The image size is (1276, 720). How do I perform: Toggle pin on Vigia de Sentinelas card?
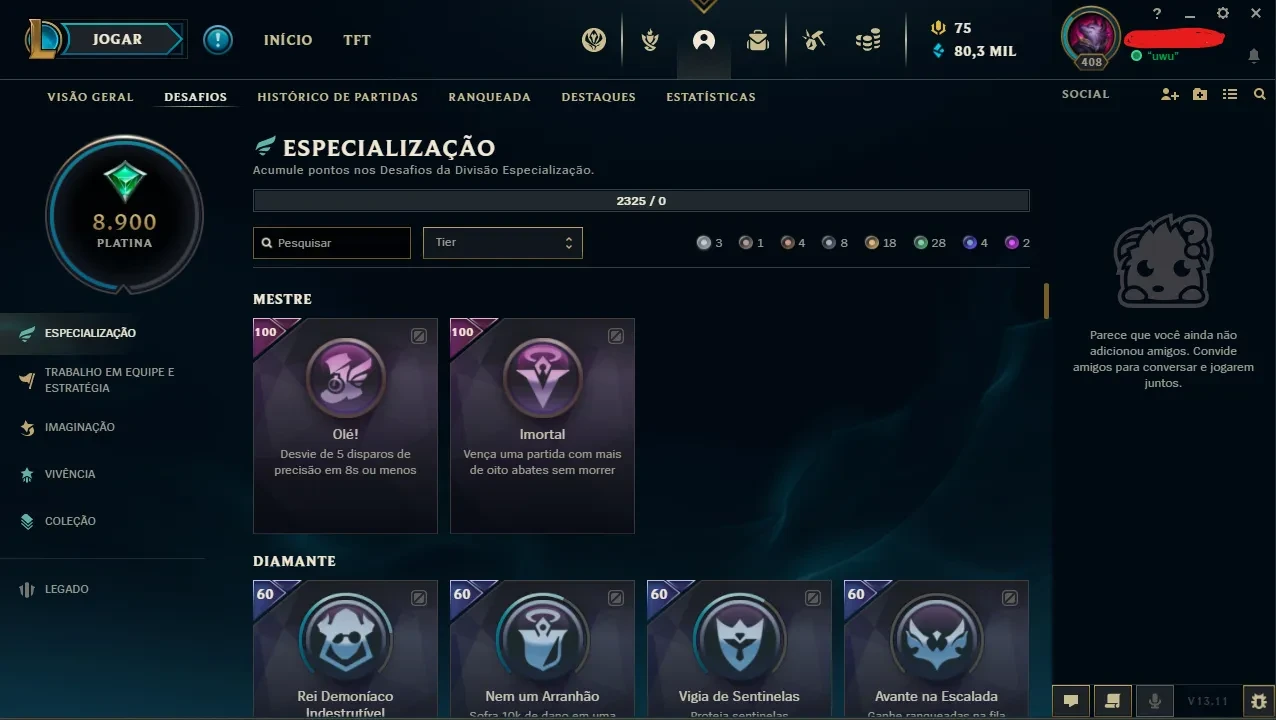pyautogui.click(x=813, y=598)
